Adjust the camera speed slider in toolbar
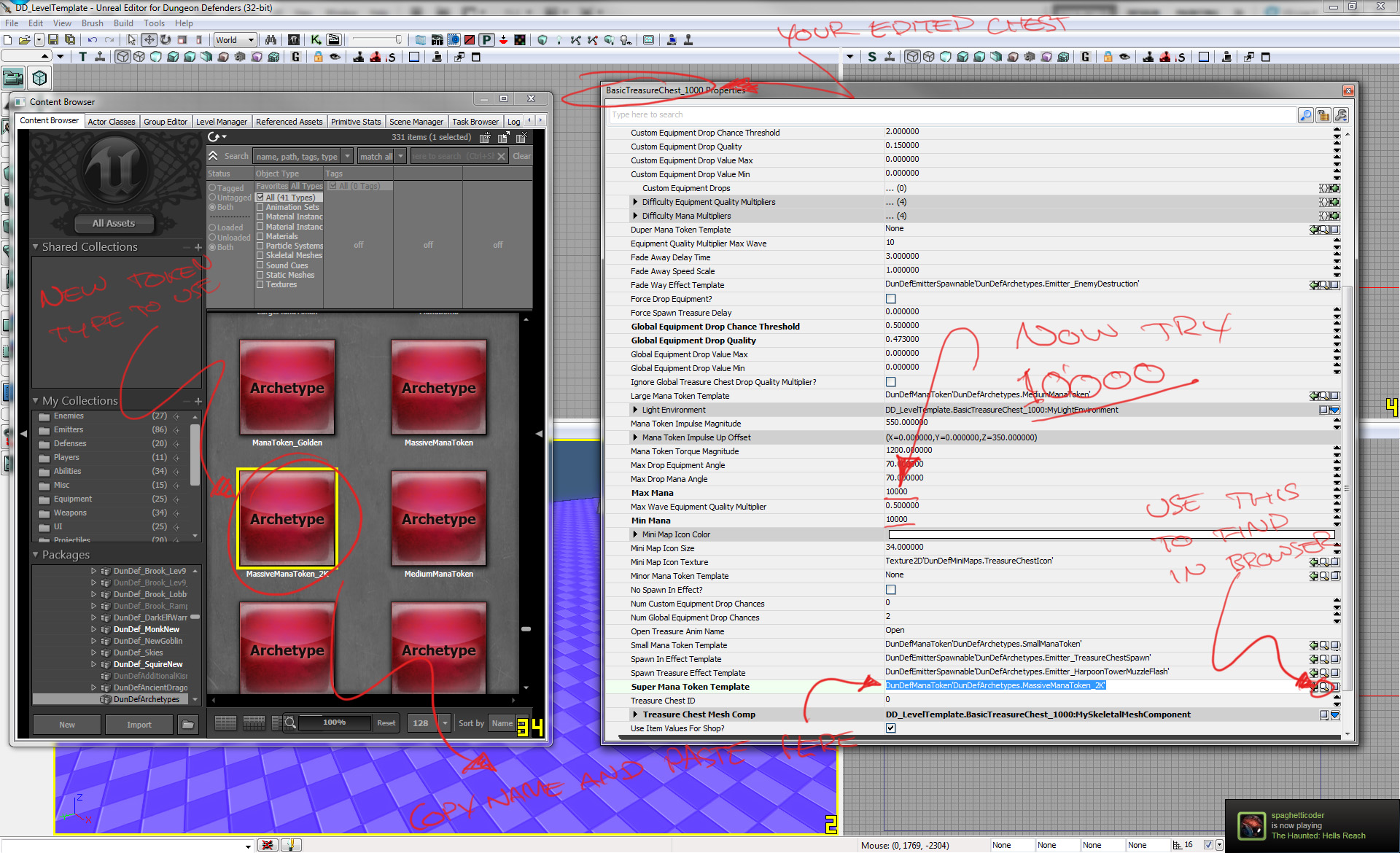Screen dimensions: 1400x853 377,40
